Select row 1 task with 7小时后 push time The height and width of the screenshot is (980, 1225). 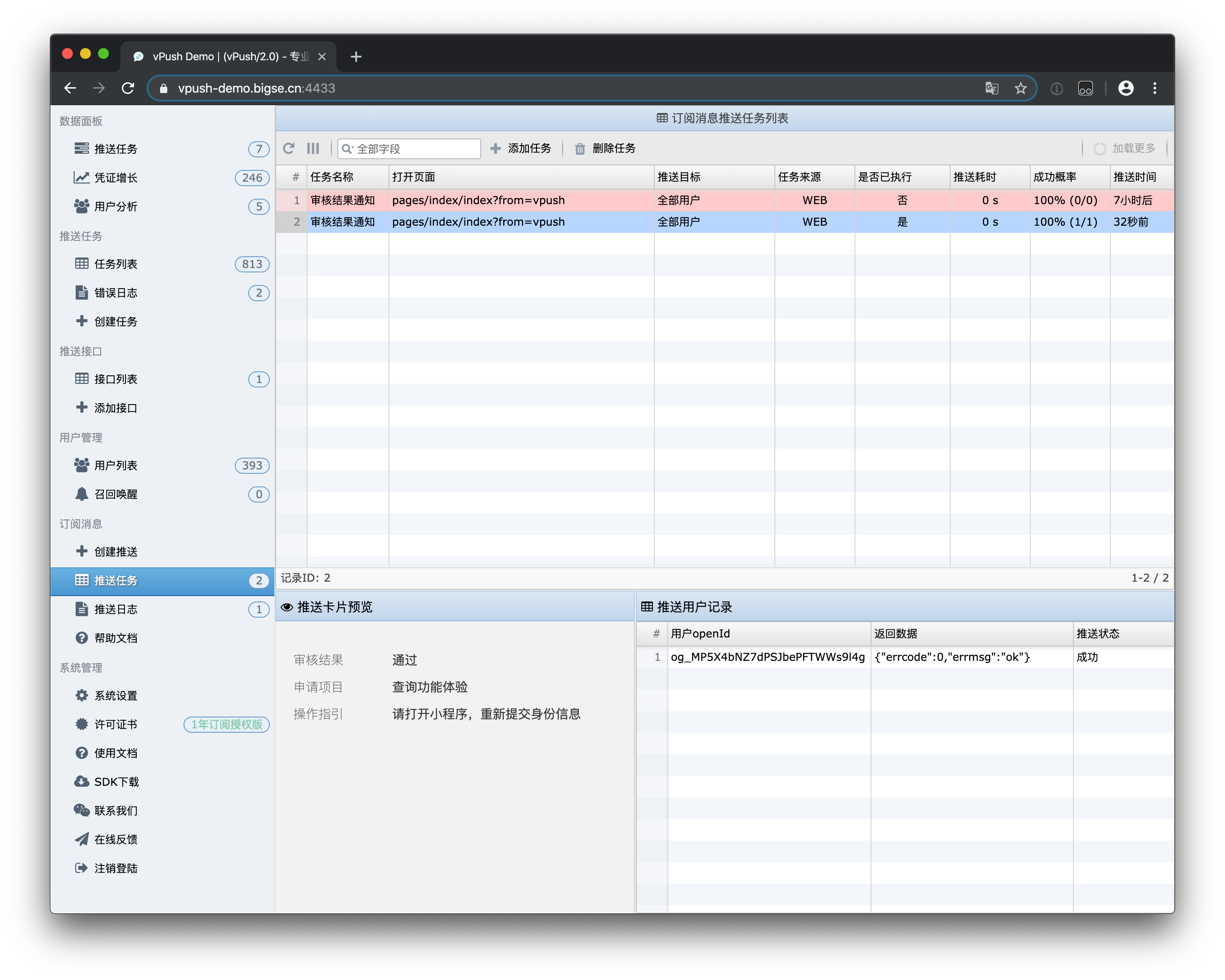tap(725, 200)
